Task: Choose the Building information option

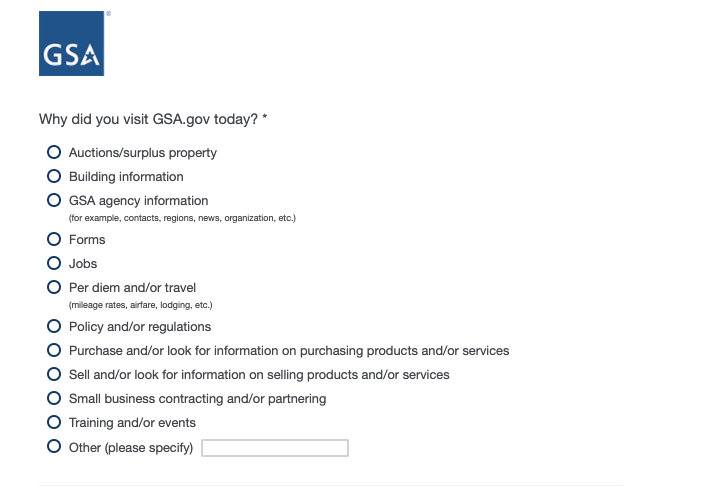Action: [54, 177]
